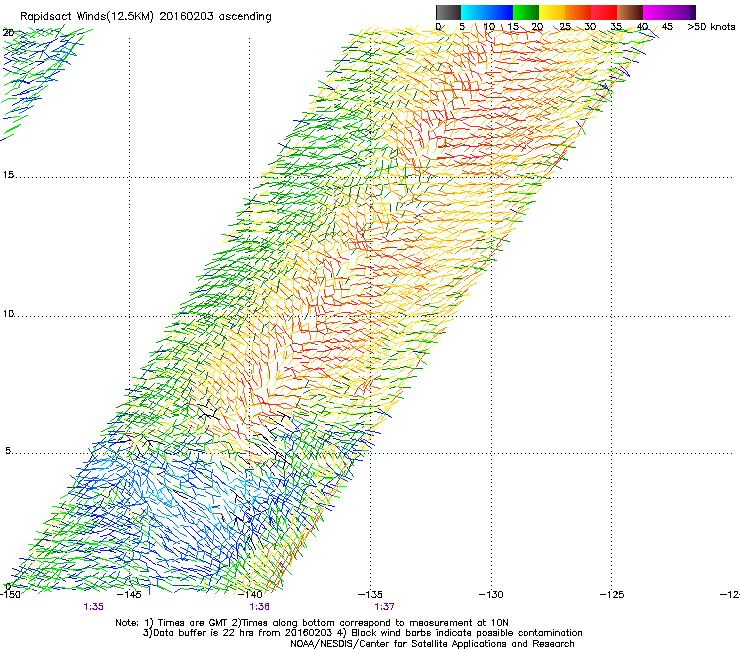This screenshot has width=740, height=650.
Task: Click the purple time label '1:37'
Action: click(385, 607)
